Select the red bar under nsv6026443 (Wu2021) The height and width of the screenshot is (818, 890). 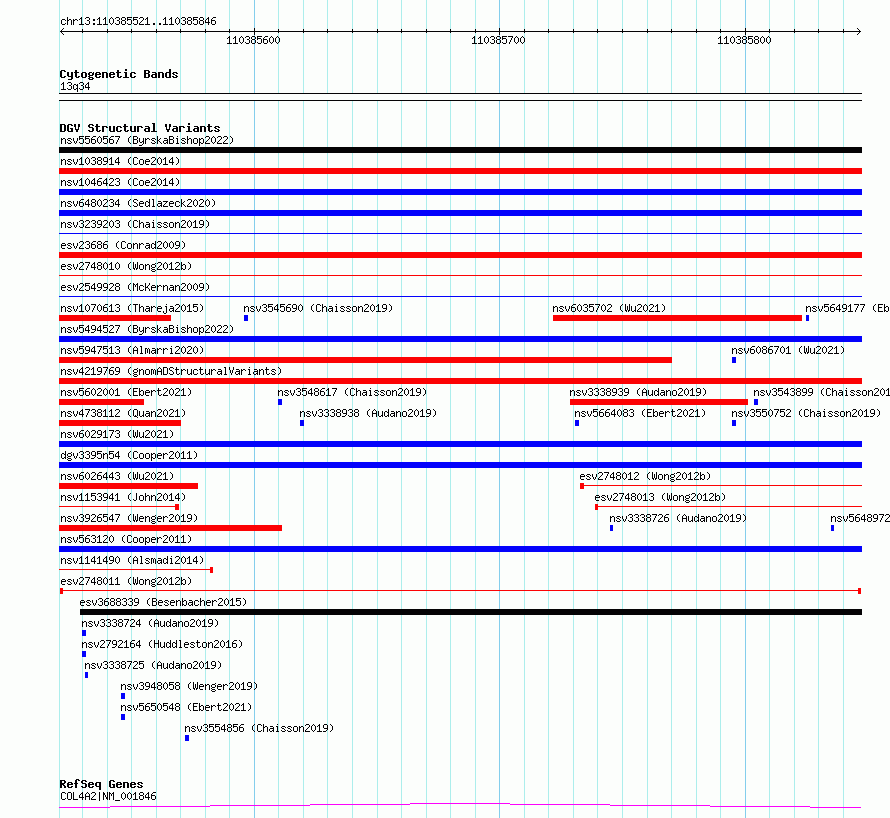[128, 486]
